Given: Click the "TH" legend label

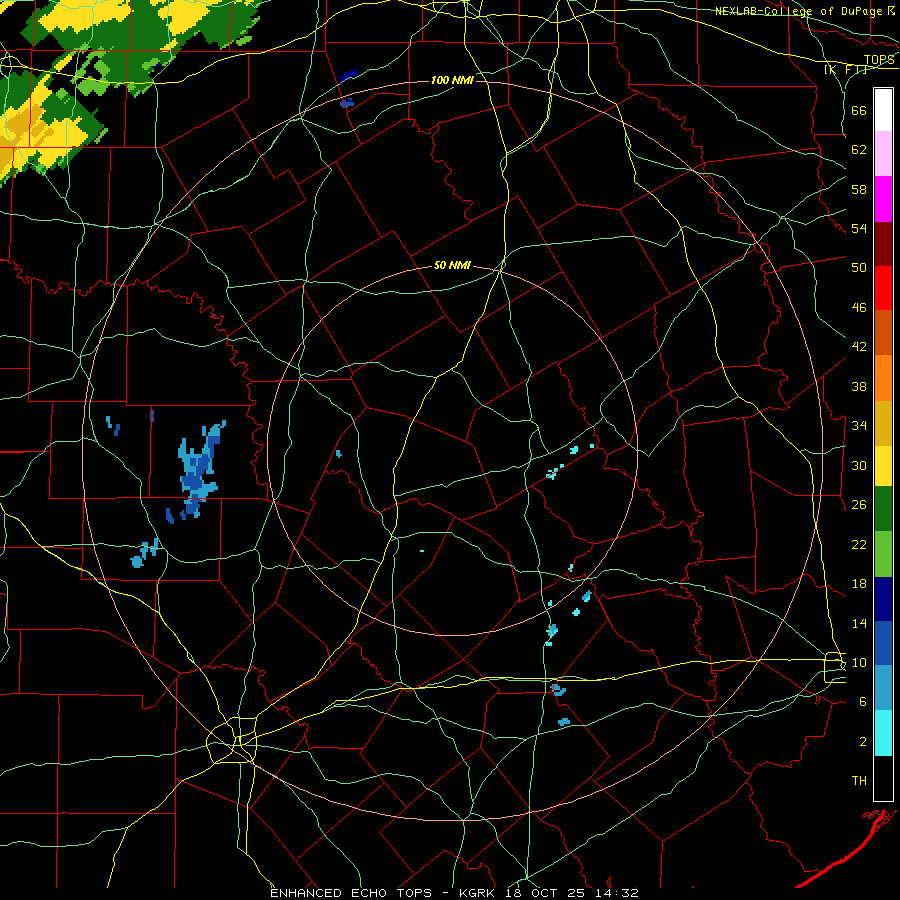Looking at the screenshot, I should click(x=859, y=780).
